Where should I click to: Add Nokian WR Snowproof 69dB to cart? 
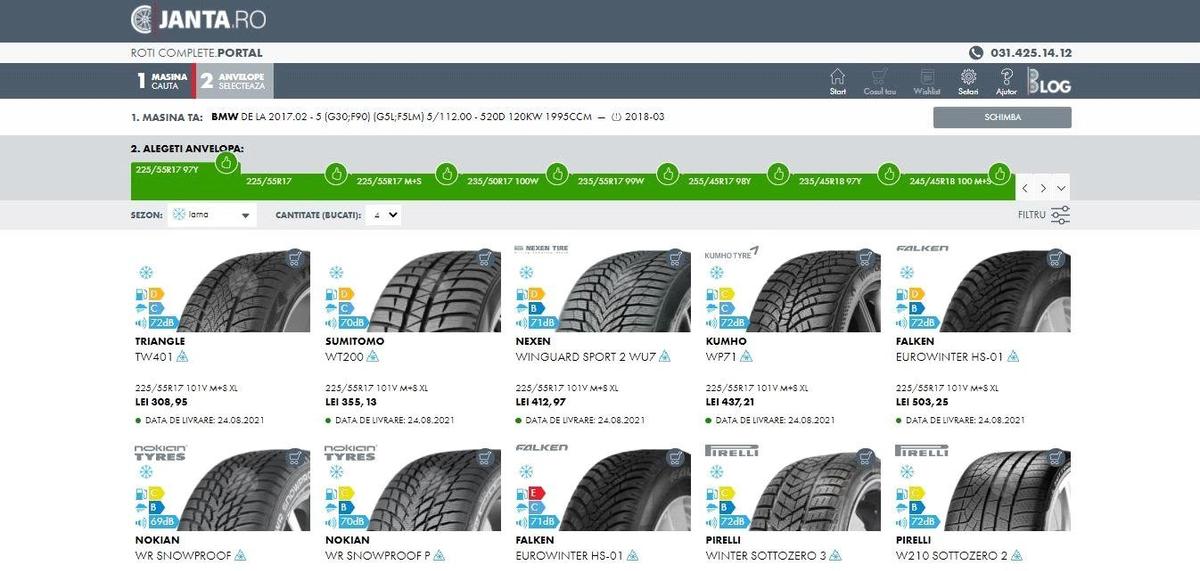pyautogui.click(x=295, y=457)
